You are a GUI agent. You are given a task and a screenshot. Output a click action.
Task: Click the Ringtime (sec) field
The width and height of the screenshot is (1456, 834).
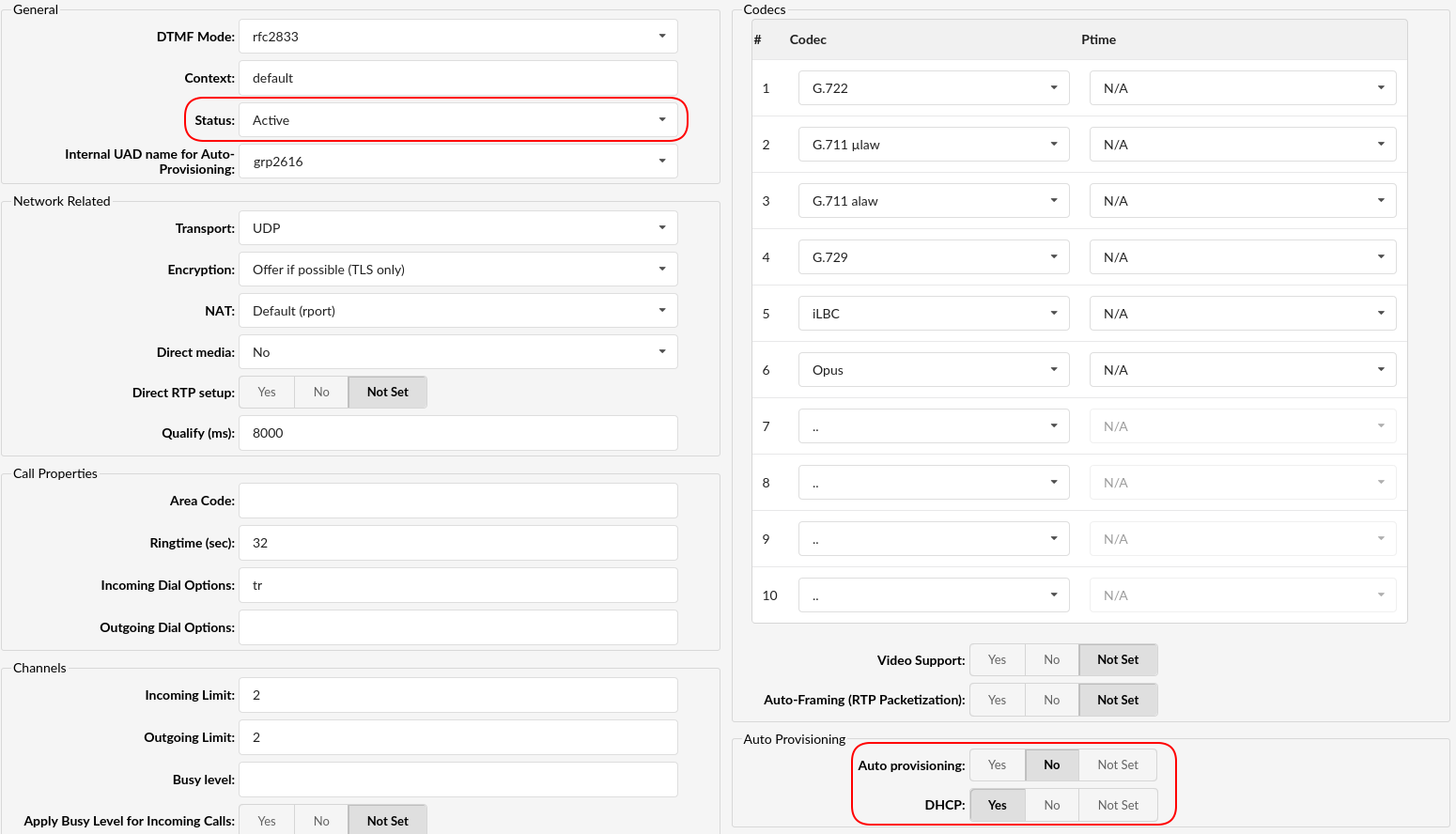[457, 543]
